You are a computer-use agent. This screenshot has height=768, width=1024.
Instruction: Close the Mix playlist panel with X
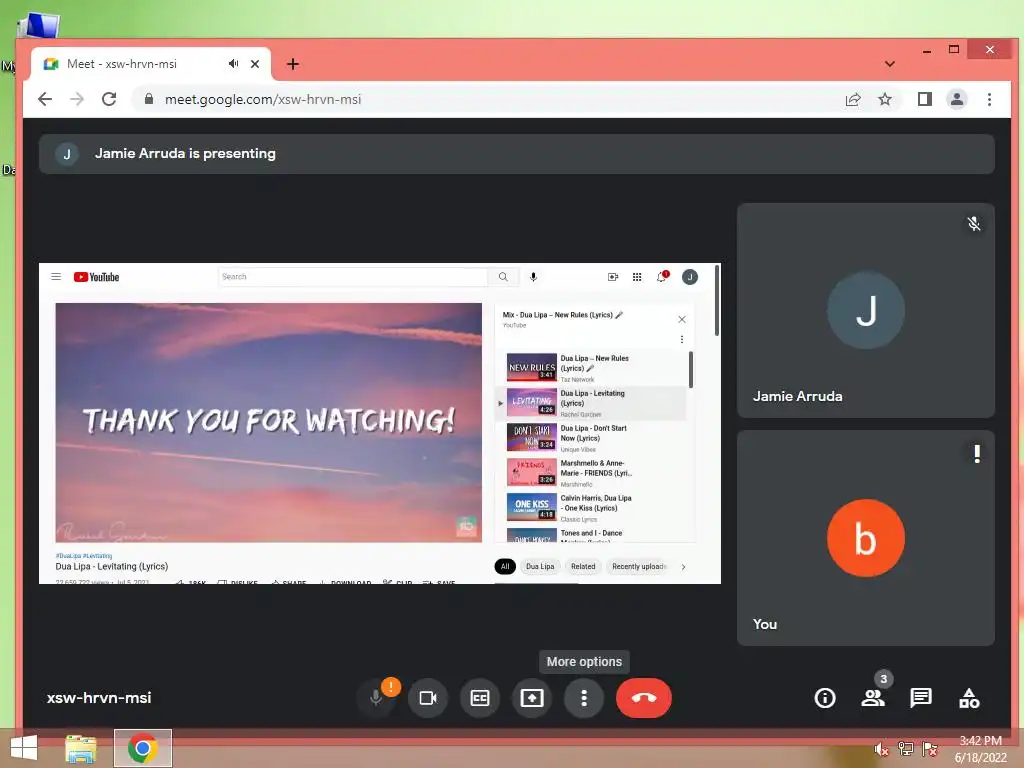(682, 319)
